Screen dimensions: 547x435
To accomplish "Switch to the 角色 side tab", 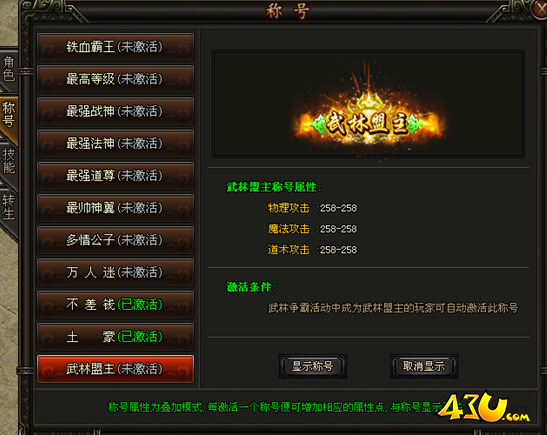I will tap(9, 69).
